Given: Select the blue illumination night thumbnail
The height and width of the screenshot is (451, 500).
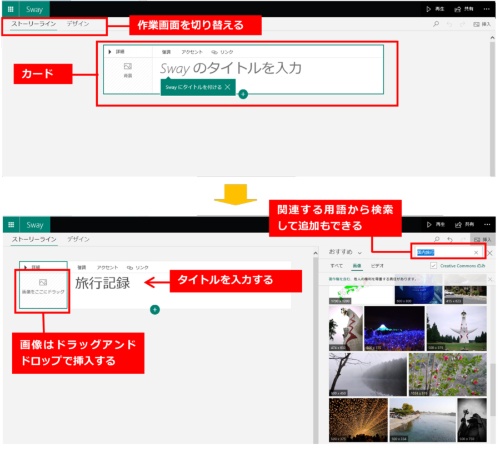Looking at the screenshot, I should tap(394, 328).
